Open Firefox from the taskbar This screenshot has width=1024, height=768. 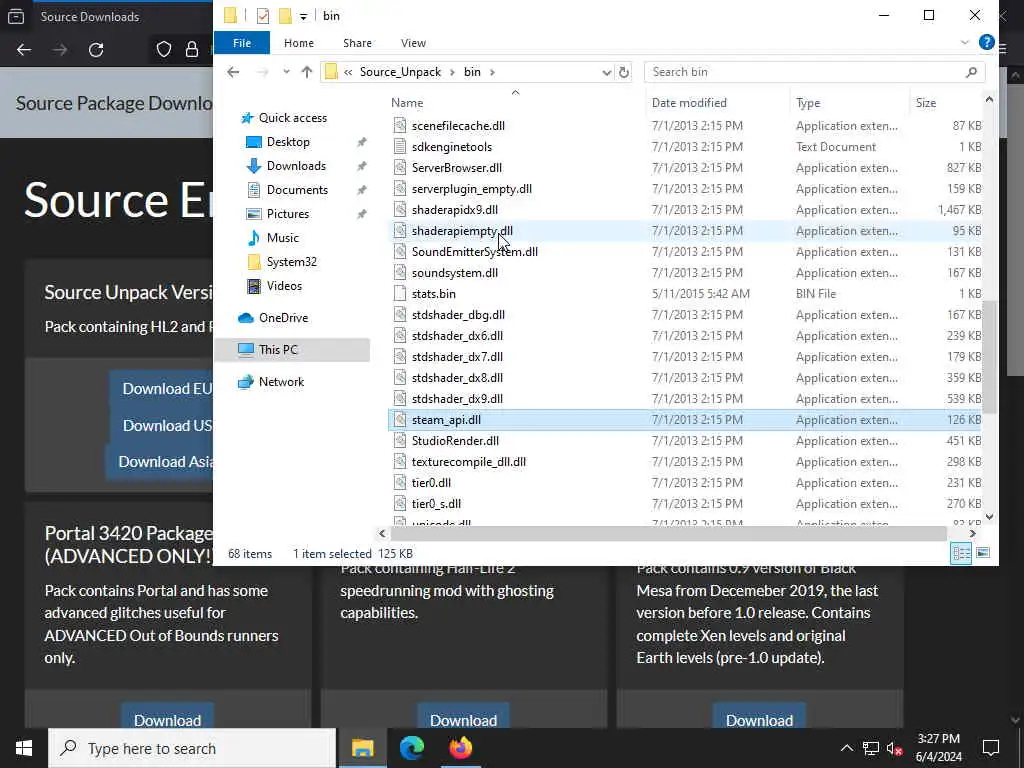[x=460, y=748]
